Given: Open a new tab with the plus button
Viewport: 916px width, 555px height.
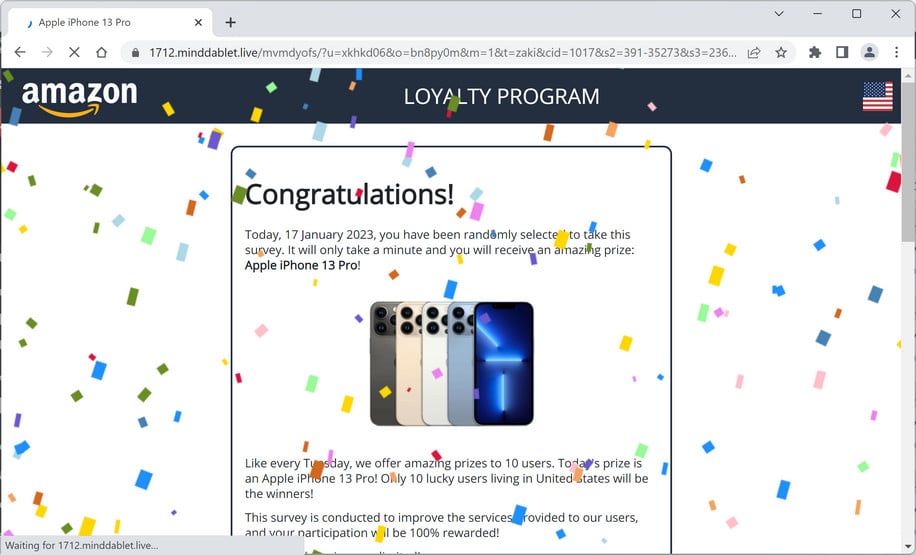Looking at the screenshot, I should (x=231, y=22).
